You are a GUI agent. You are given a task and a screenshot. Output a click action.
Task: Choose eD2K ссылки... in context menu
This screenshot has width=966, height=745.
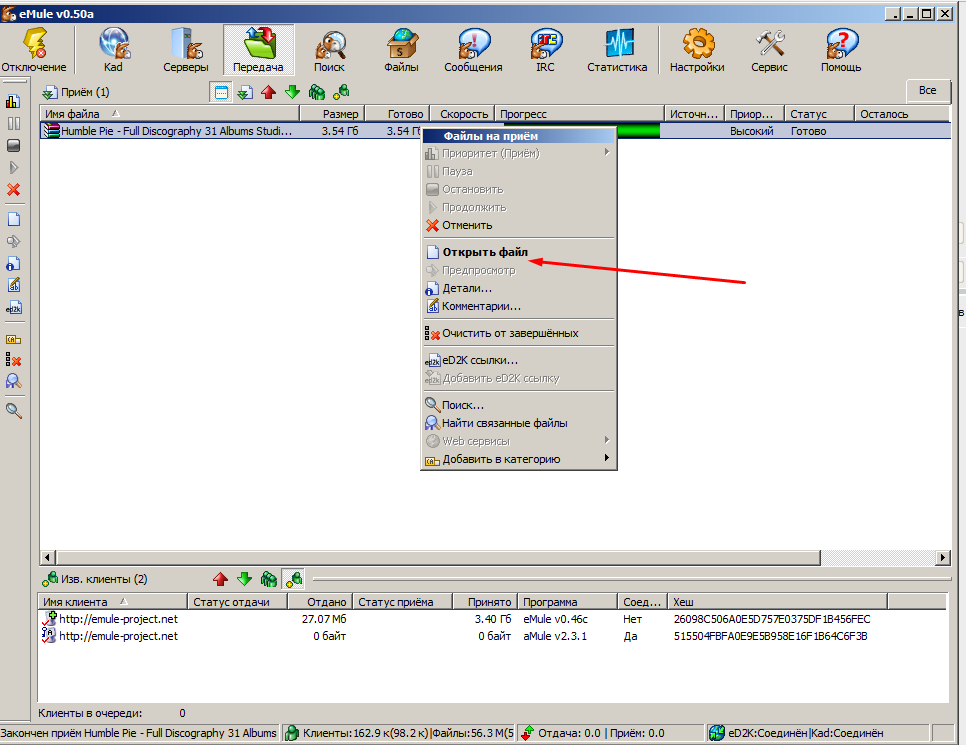519,360
